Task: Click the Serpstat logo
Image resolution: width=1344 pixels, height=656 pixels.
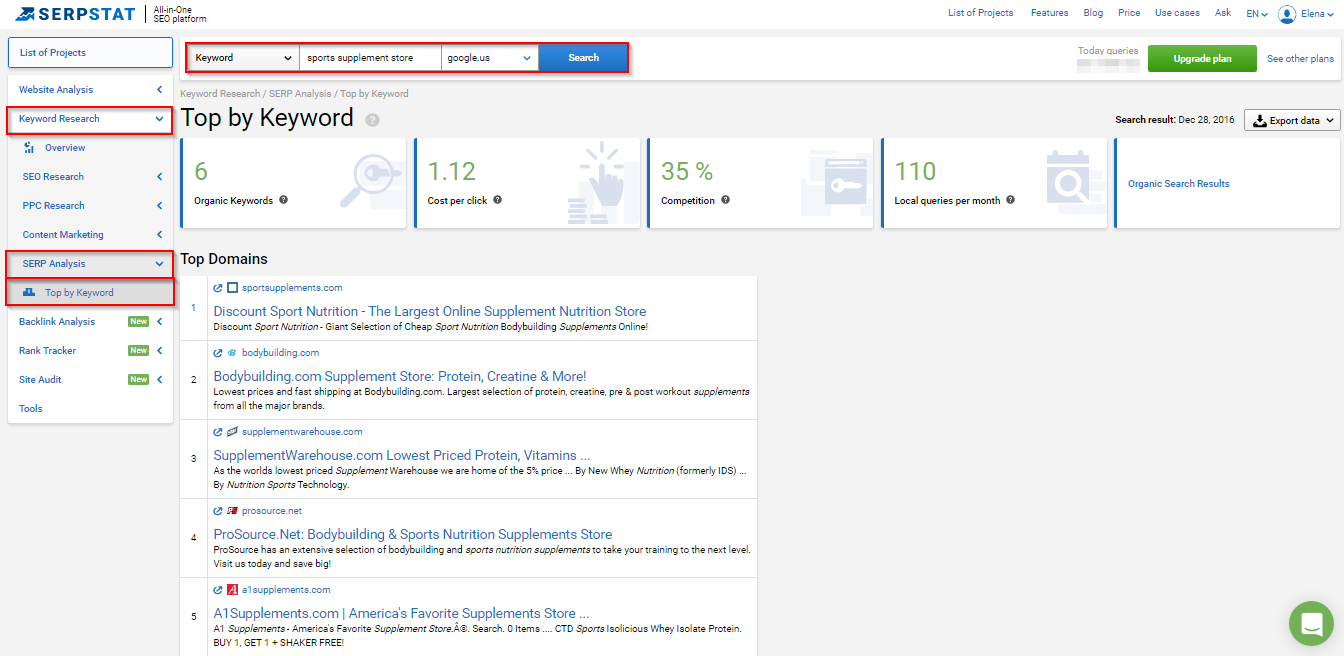Action: click(75, 14)
